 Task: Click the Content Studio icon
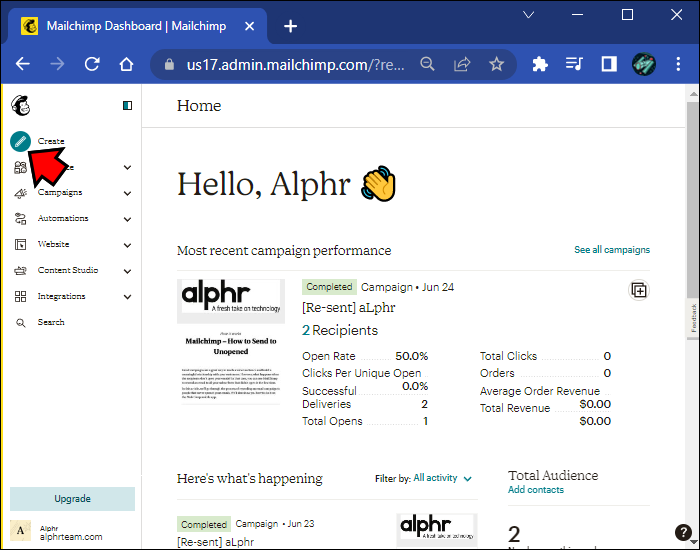pyautogui.click(x=21, y=271)
